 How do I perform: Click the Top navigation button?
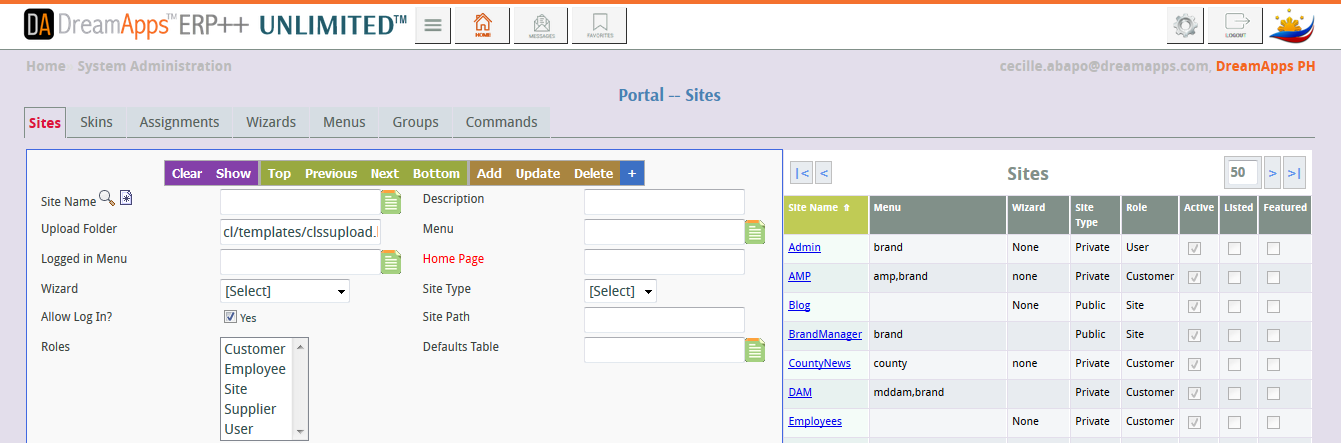point(279,173)
